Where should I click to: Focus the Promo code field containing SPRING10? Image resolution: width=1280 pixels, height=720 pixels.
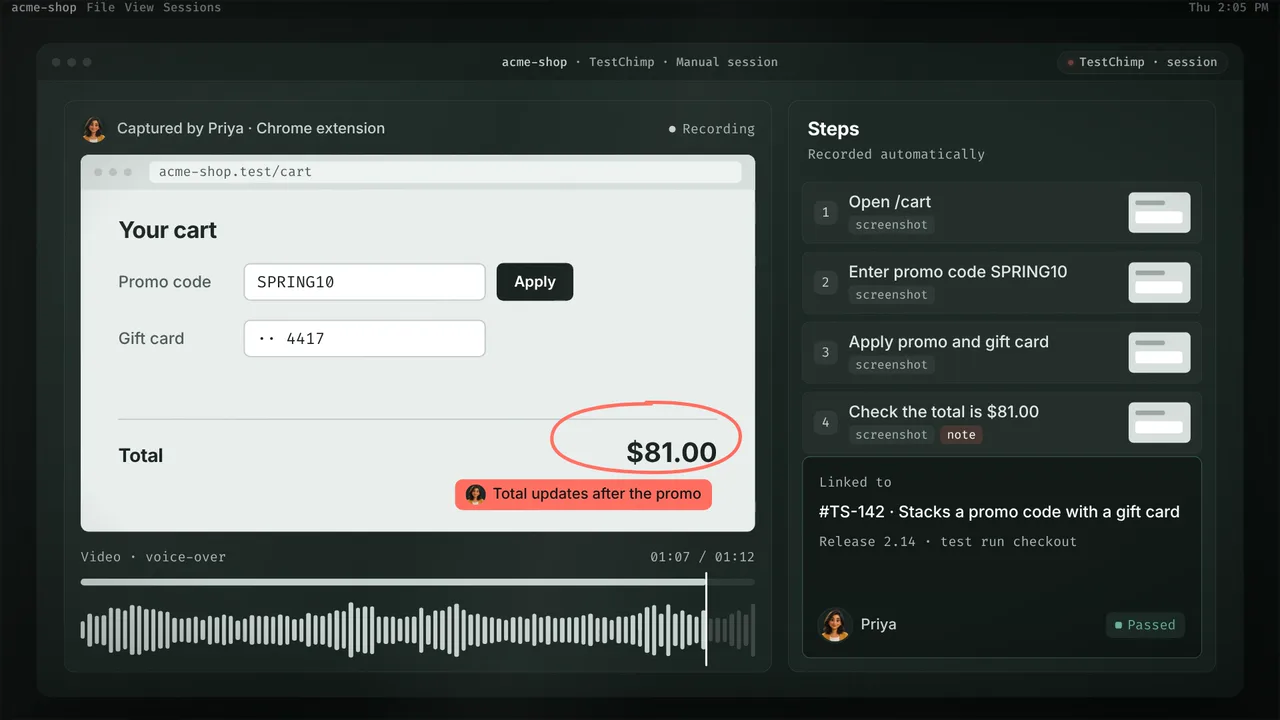tap(365, 282)
